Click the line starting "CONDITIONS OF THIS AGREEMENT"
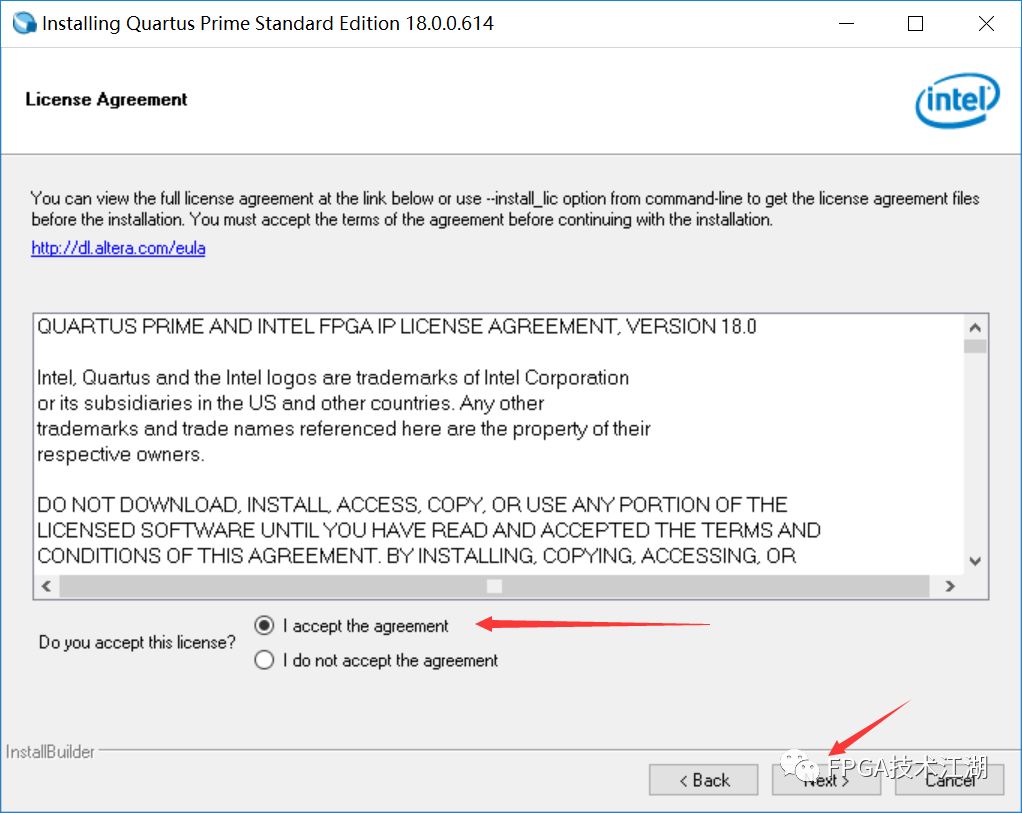 pos(416,555)
